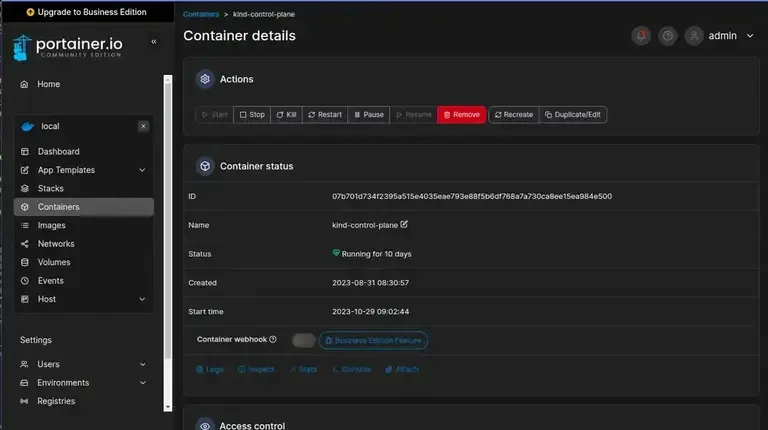
Task: Close the local environment with X
Action: pos(143,126)
